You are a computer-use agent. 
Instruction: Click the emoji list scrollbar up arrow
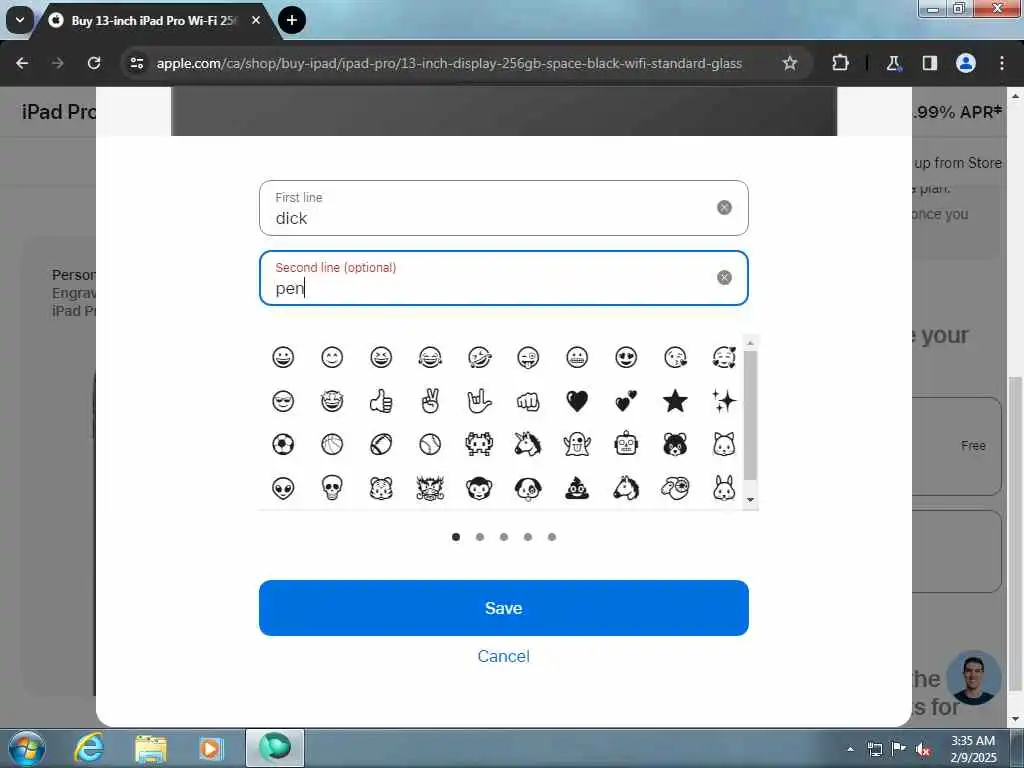point(750,342)
